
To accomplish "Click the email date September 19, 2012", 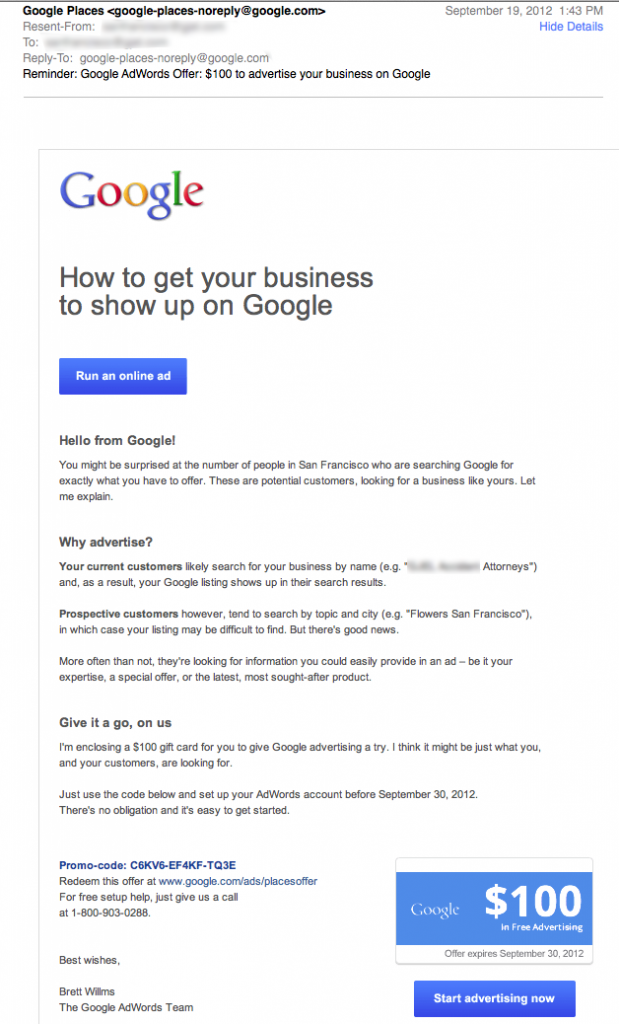I will (x=498, y=11).
